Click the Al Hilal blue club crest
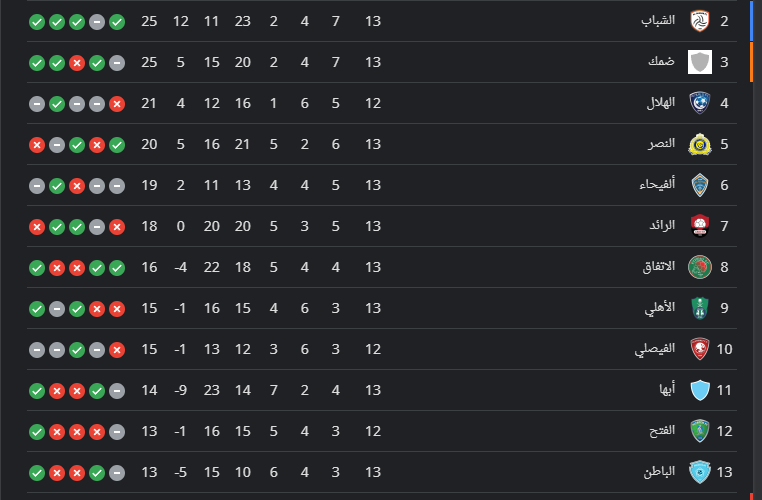The image size is (762, 500). tap(700, 103)
